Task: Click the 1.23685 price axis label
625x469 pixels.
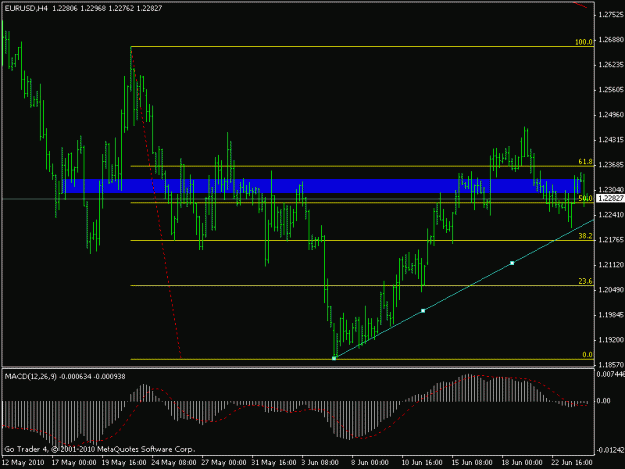Action: [611, 165]
